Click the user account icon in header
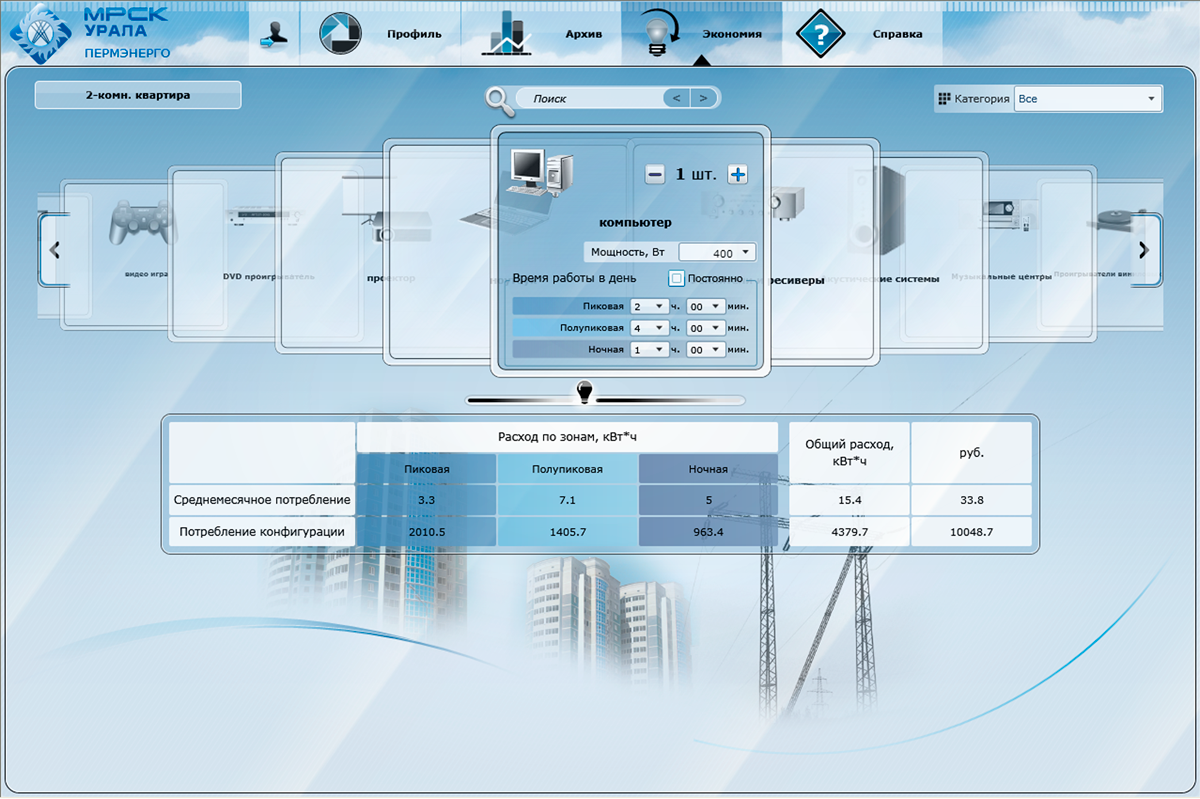1200x799 pixels. coord(273,34)
